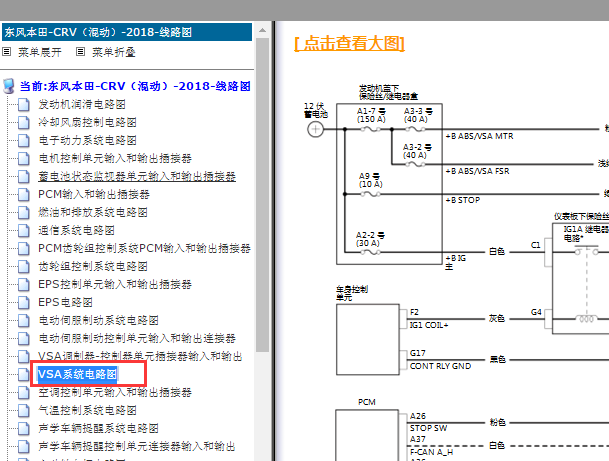Click page icon beside 电动伺服制动系统电路图
Viewport: 609px width, 461px height.
coord(24,320)
